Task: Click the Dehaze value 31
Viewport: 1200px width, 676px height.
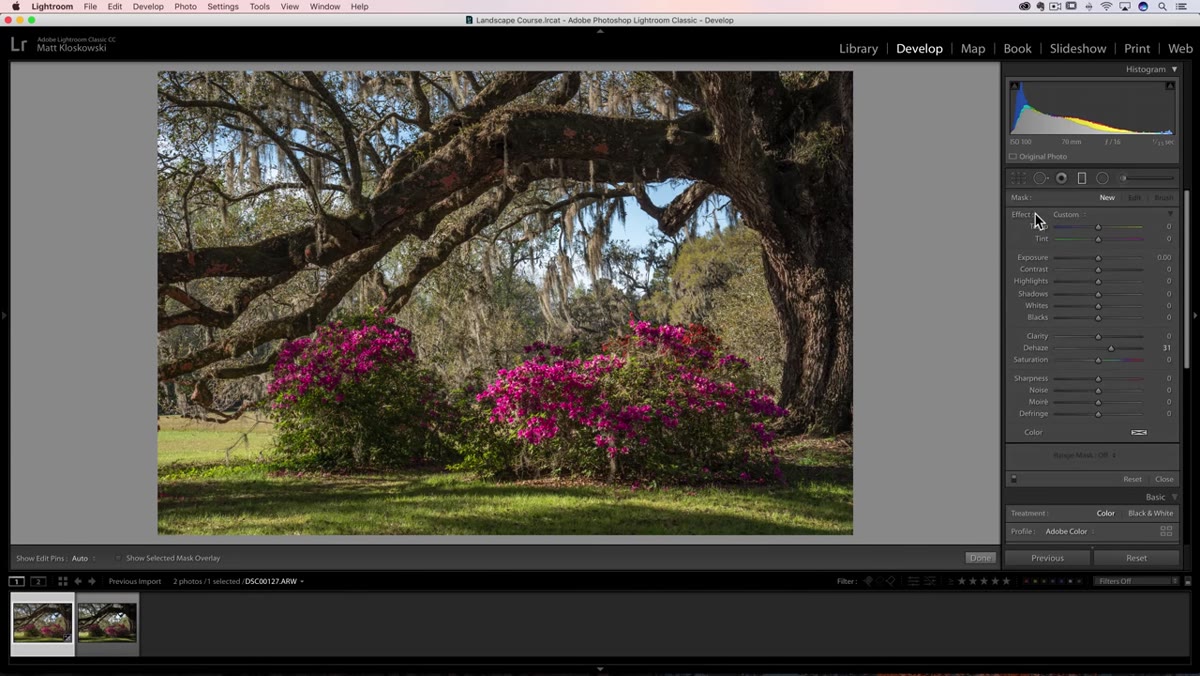Action: coord(1166,348)
